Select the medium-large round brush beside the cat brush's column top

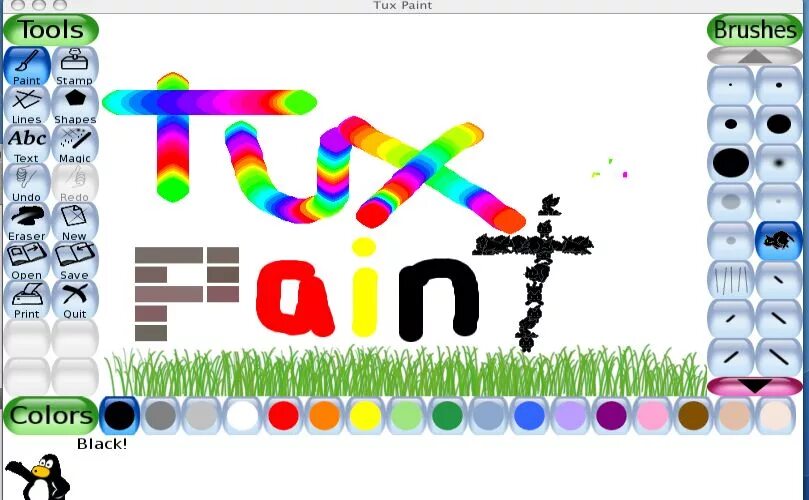(779, 124)
